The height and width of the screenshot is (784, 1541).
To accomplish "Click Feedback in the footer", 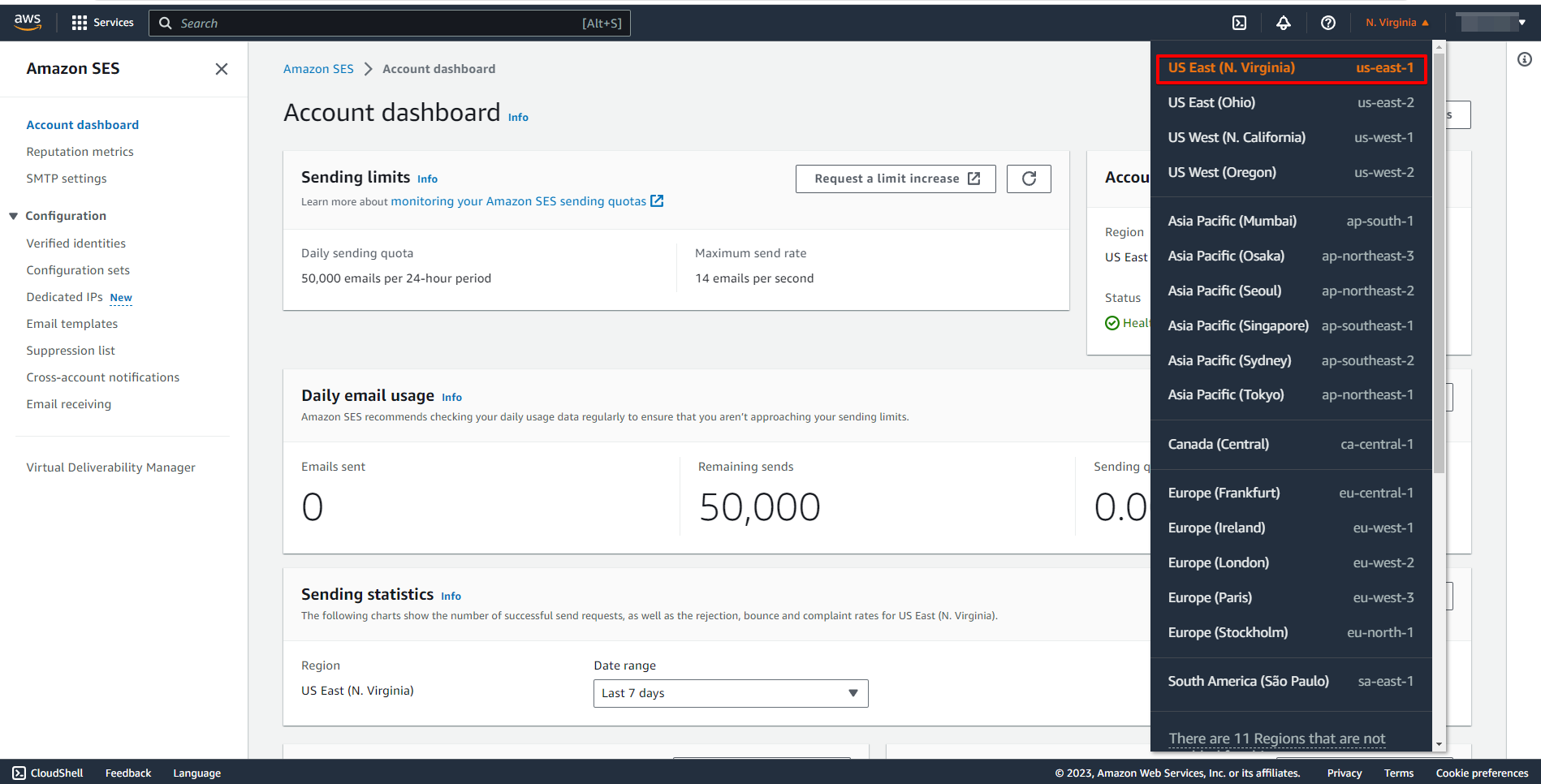I will [128, 773].
